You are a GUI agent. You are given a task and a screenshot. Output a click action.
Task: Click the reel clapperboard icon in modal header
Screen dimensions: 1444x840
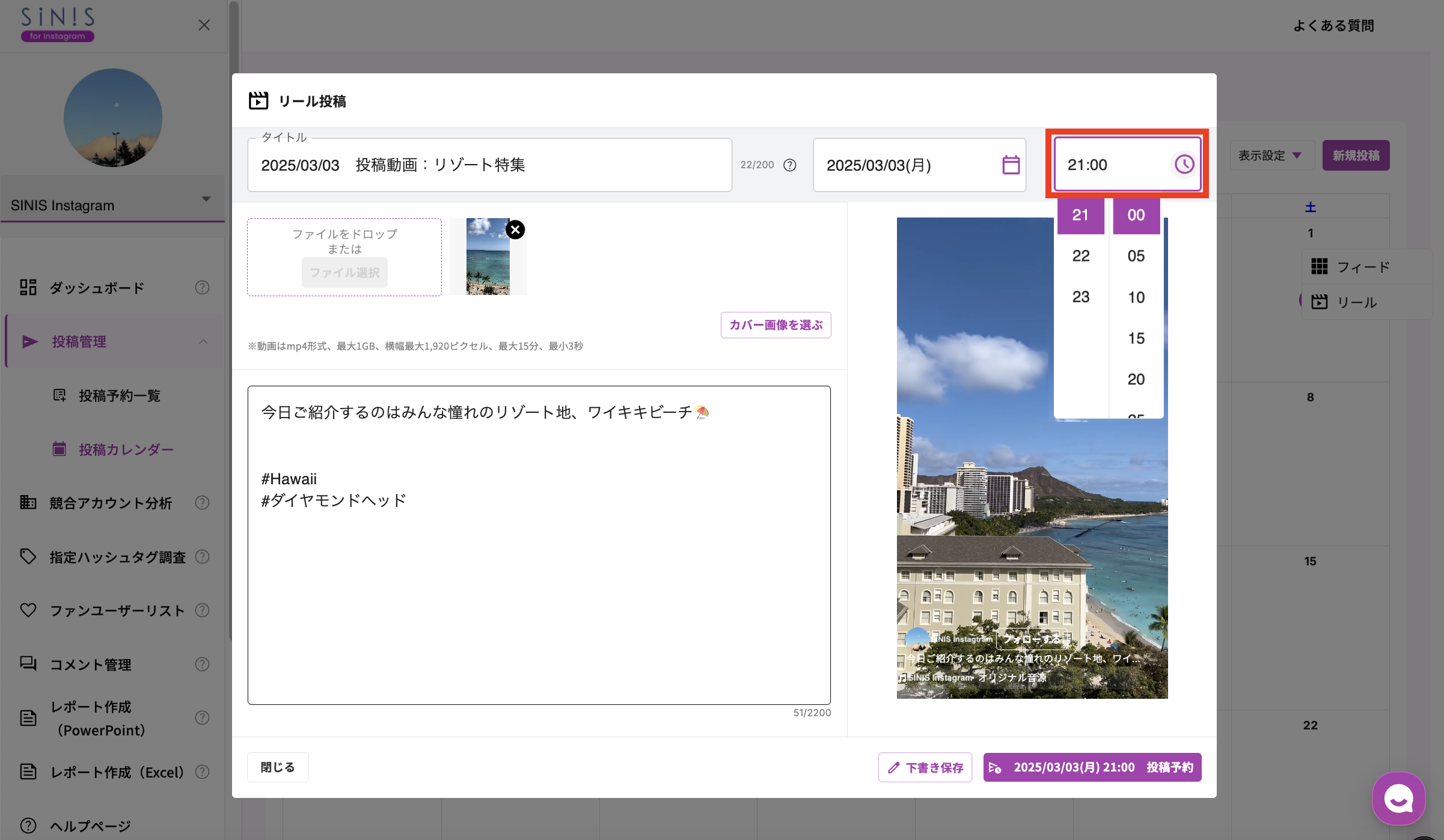coord(258,100)
